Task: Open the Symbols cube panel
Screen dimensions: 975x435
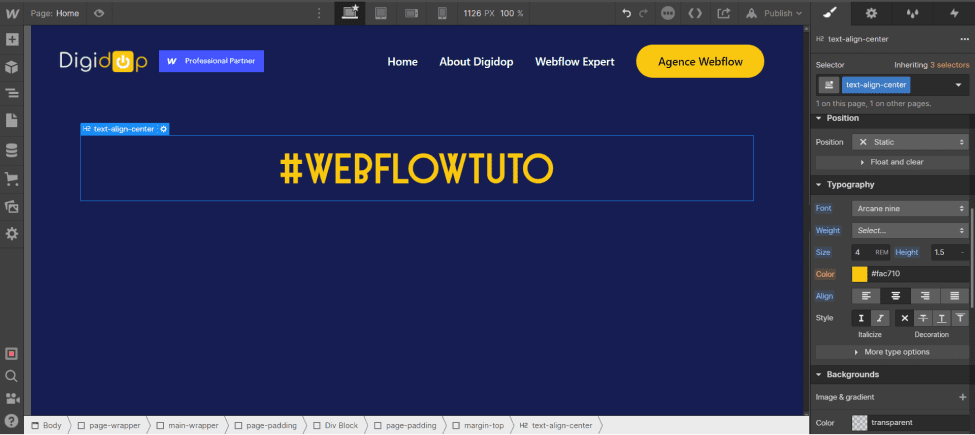Action: 12,67
